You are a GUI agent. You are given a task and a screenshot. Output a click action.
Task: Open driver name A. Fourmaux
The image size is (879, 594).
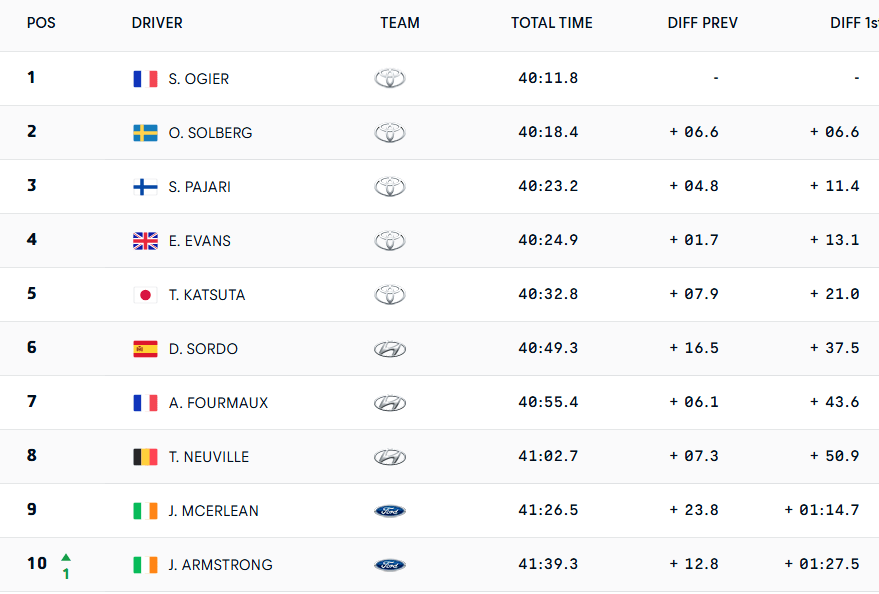[x=218, y=403]
